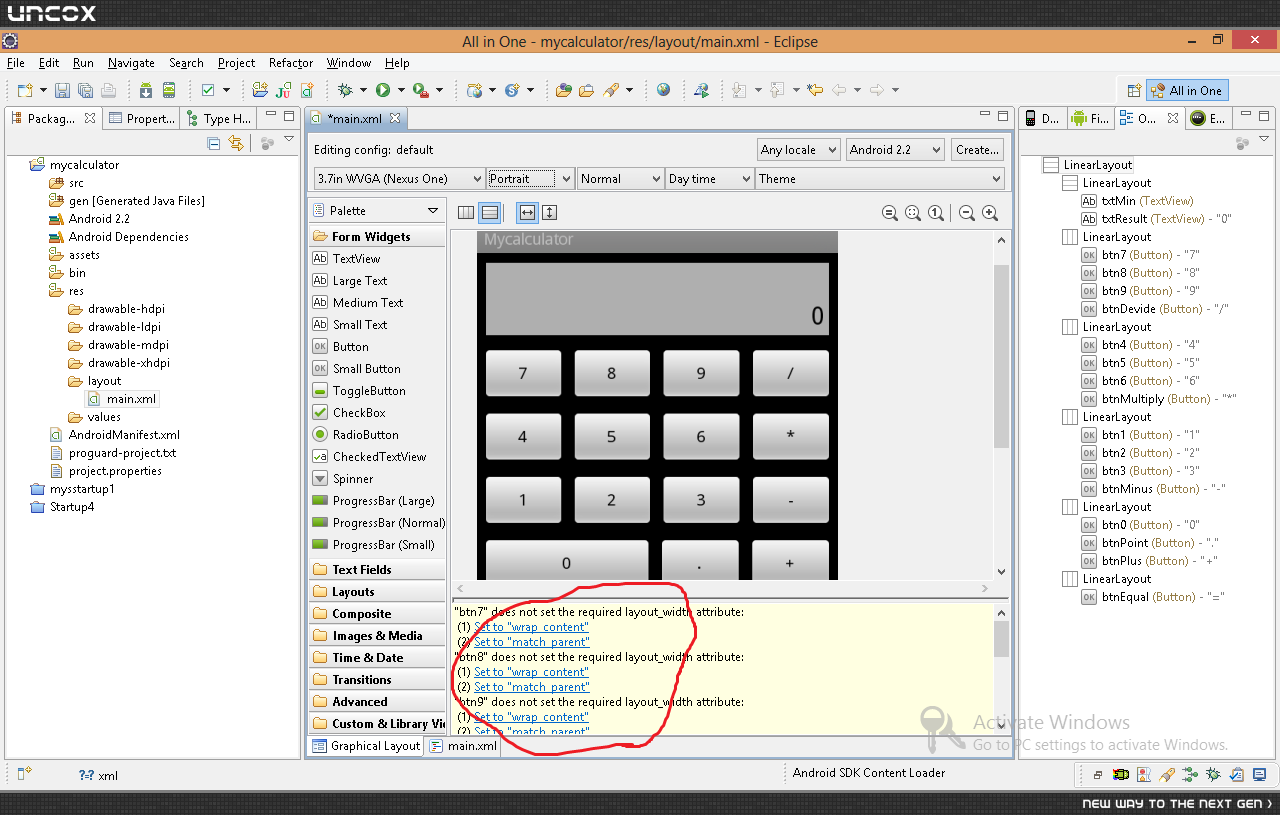Click Collapse All in Package Explorer

(x=213, y=143)
